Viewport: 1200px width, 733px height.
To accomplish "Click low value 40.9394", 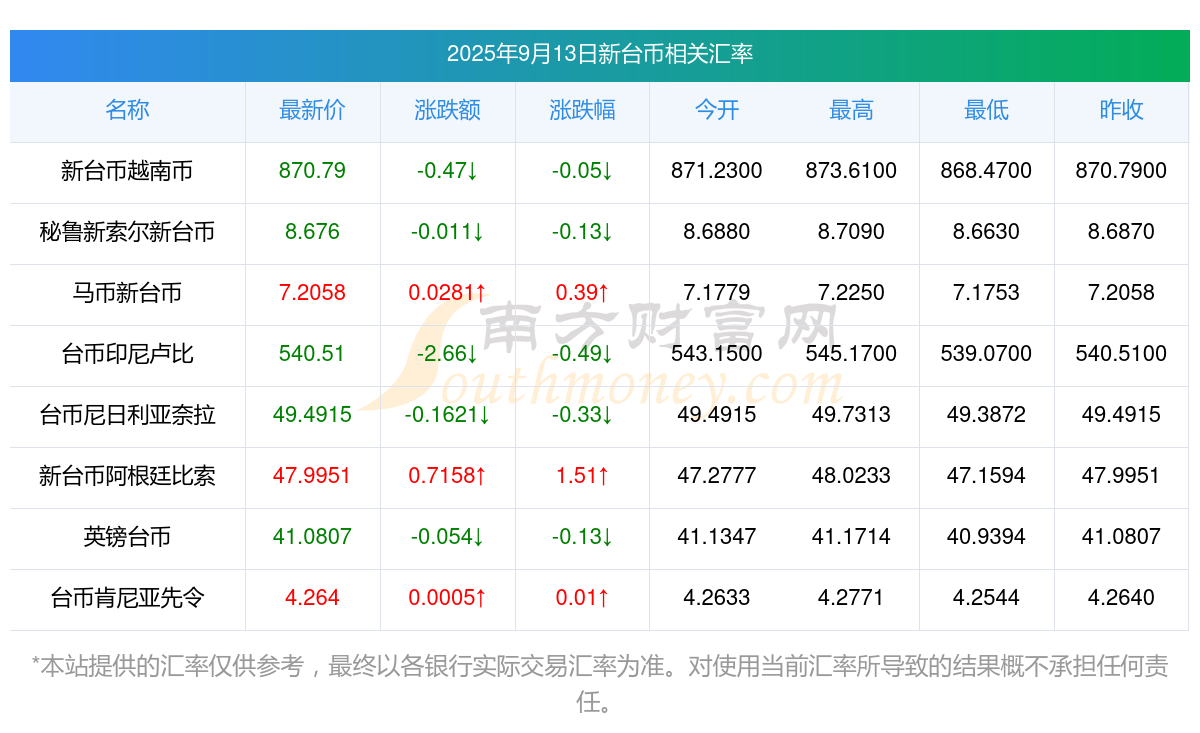I will pyautogui.click(x=986, y=537).
